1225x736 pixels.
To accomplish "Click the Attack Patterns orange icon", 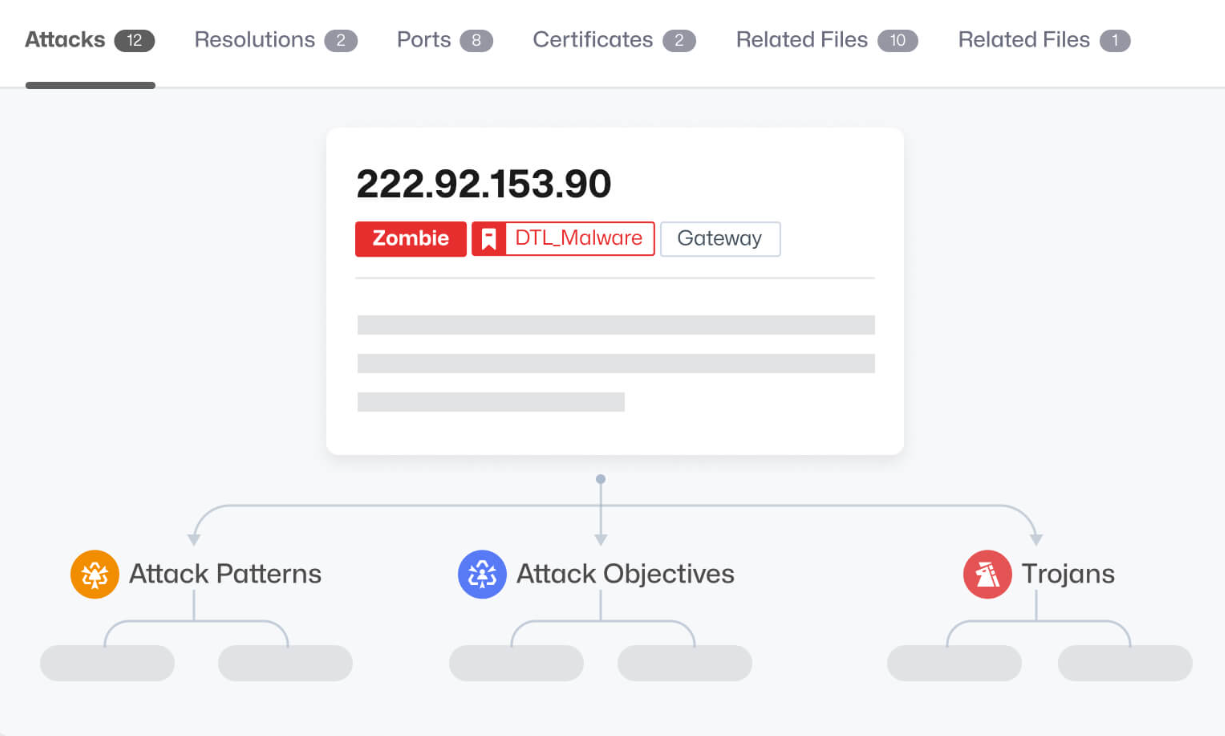I will (x=95, y=574).
